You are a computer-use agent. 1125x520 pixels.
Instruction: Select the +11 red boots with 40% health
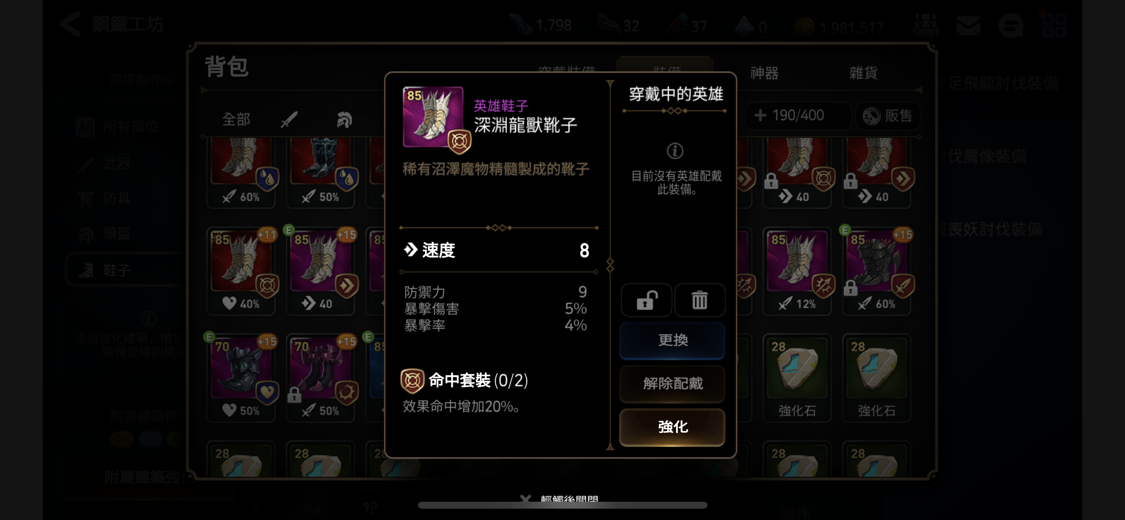[x=244, y=271]
